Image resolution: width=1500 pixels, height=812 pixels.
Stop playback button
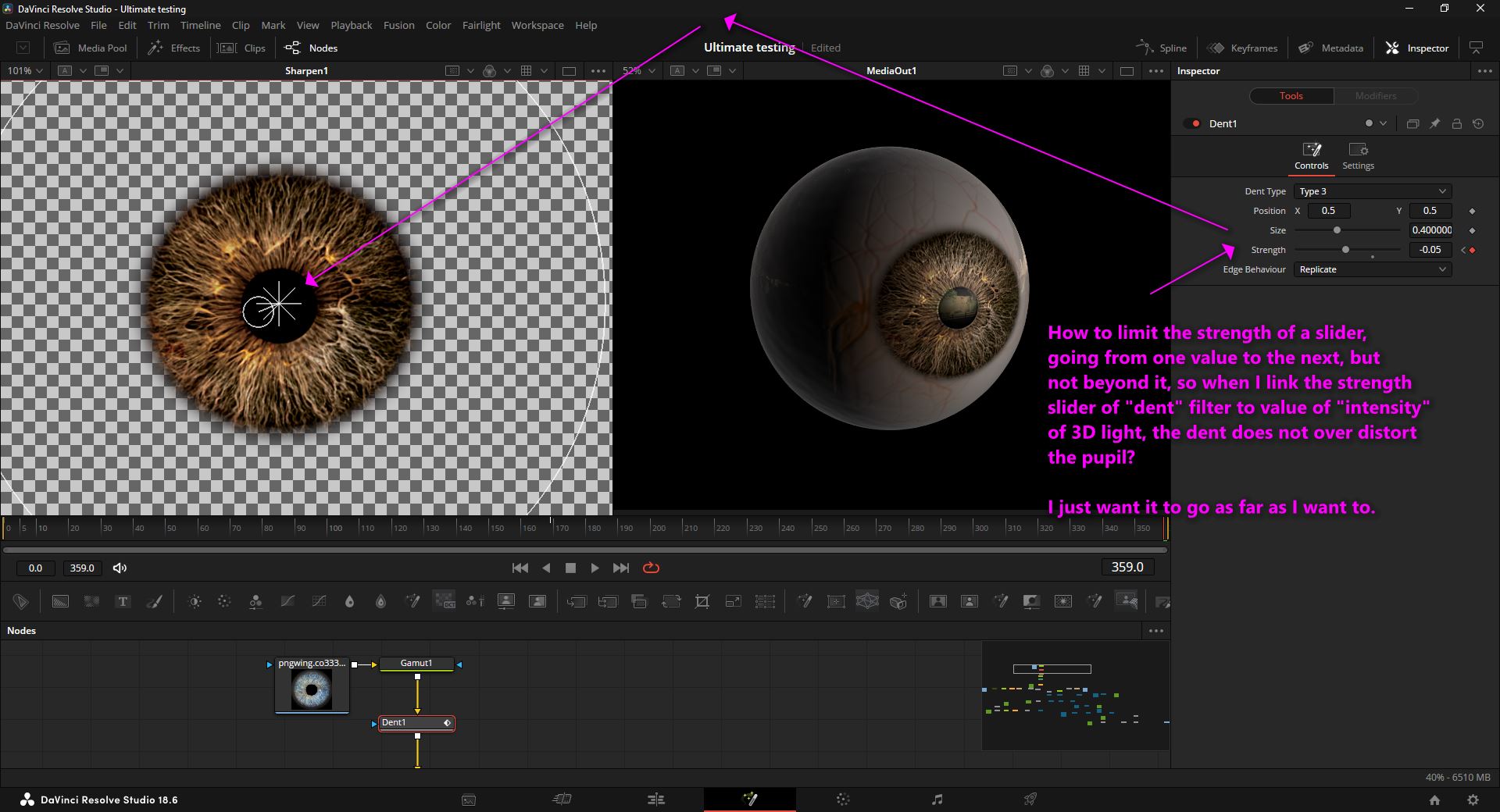(x=570, y=568)
